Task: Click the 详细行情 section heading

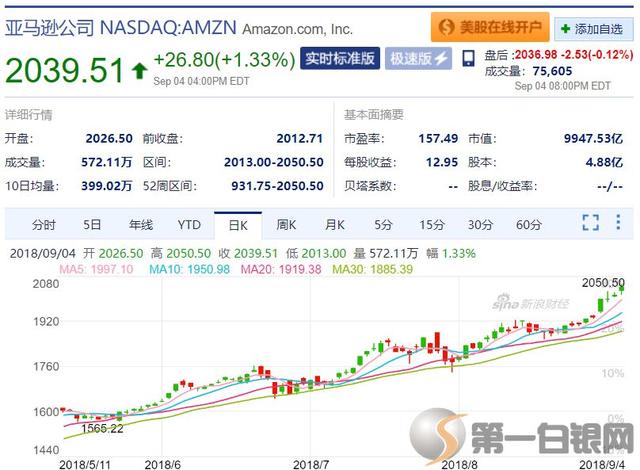Action: 29,115
